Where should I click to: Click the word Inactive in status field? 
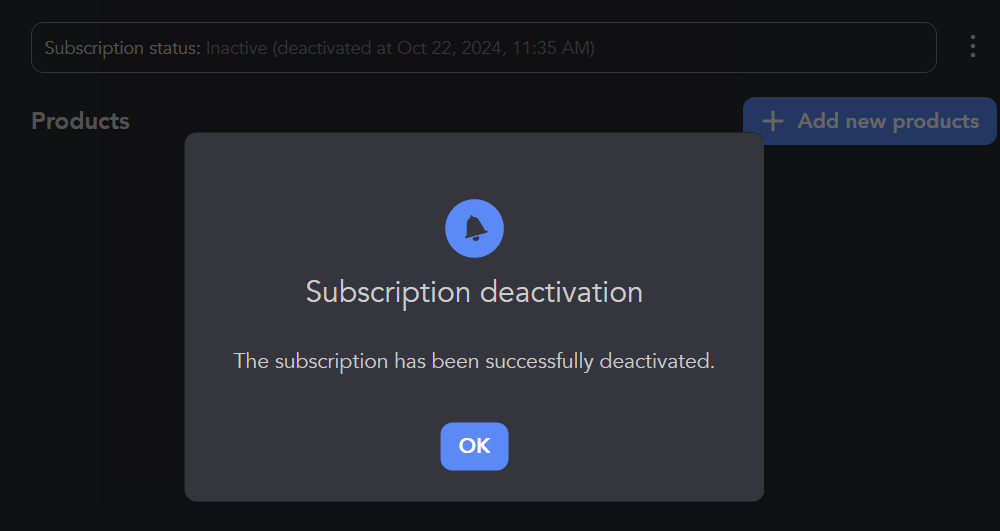coord(237,48)
